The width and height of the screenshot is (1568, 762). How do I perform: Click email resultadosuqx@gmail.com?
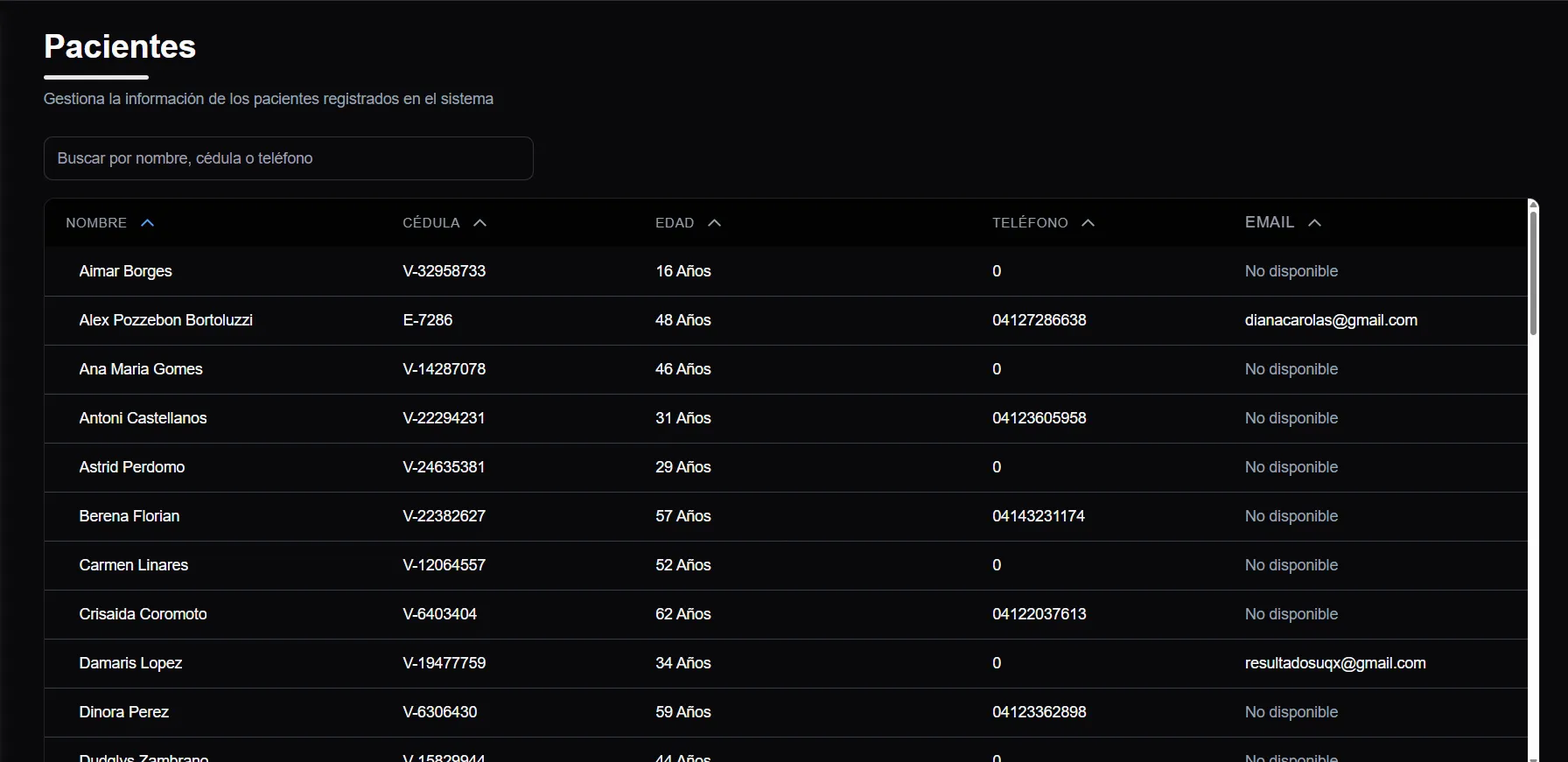pyautogui.click(x=1335, y=663)
